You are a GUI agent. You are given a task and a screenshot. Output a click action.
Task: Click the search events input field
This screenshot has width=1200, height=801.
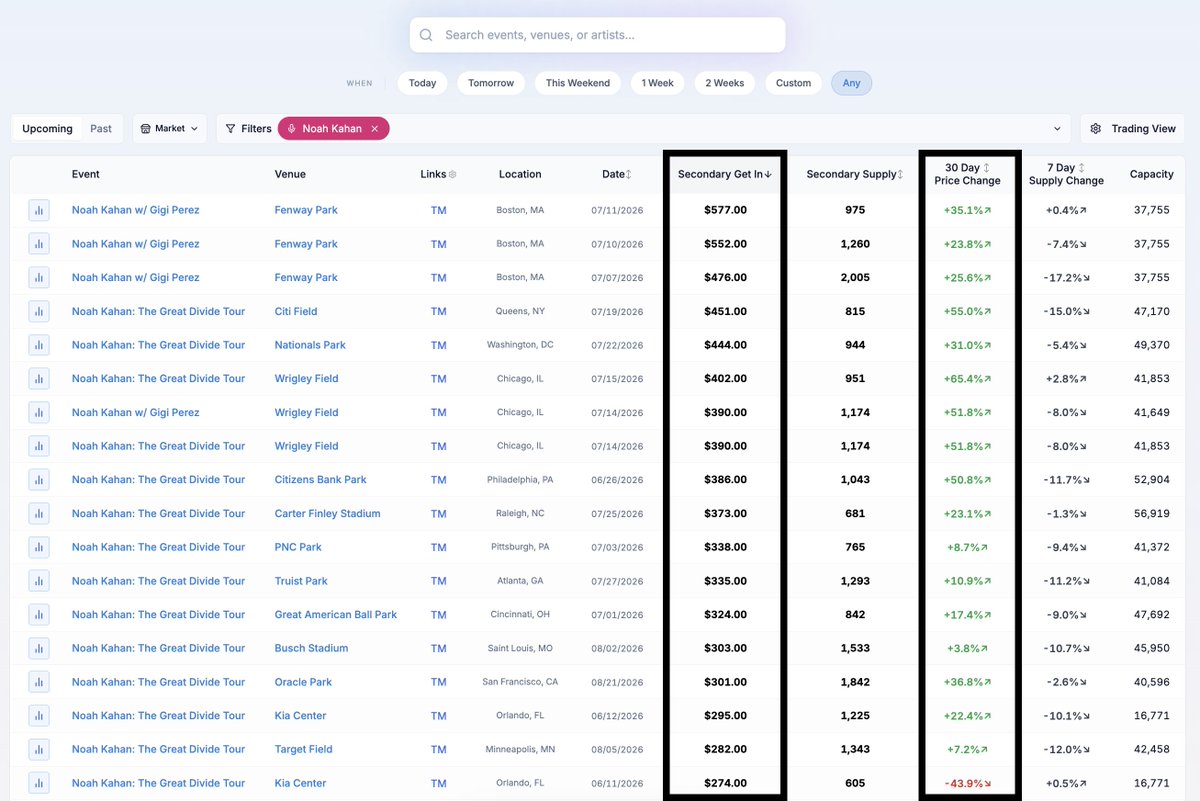(597, 35)
